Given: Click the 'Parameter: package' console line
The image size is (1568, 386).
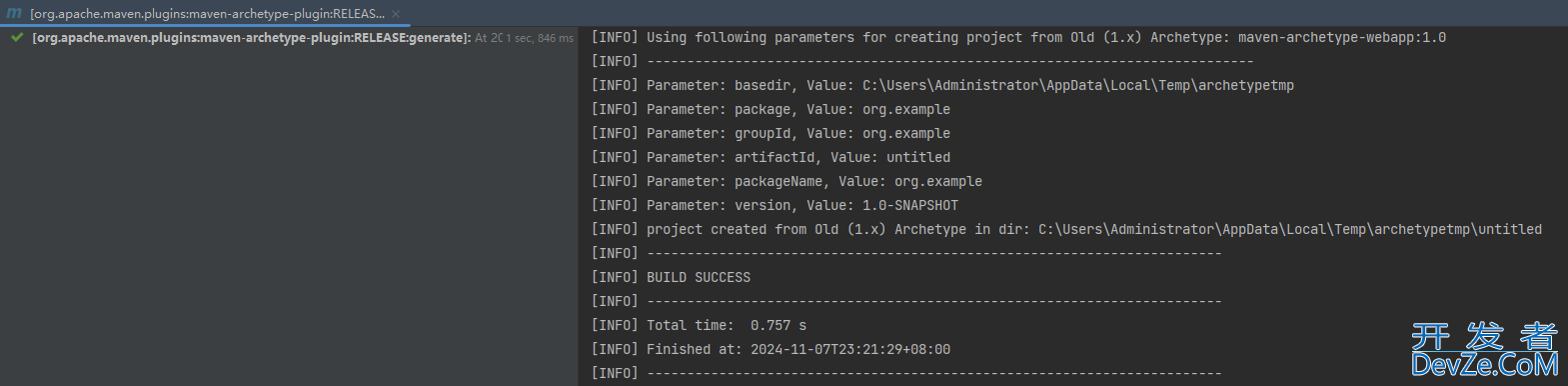Looking at the screenshot, I should (x=771, y=109).
